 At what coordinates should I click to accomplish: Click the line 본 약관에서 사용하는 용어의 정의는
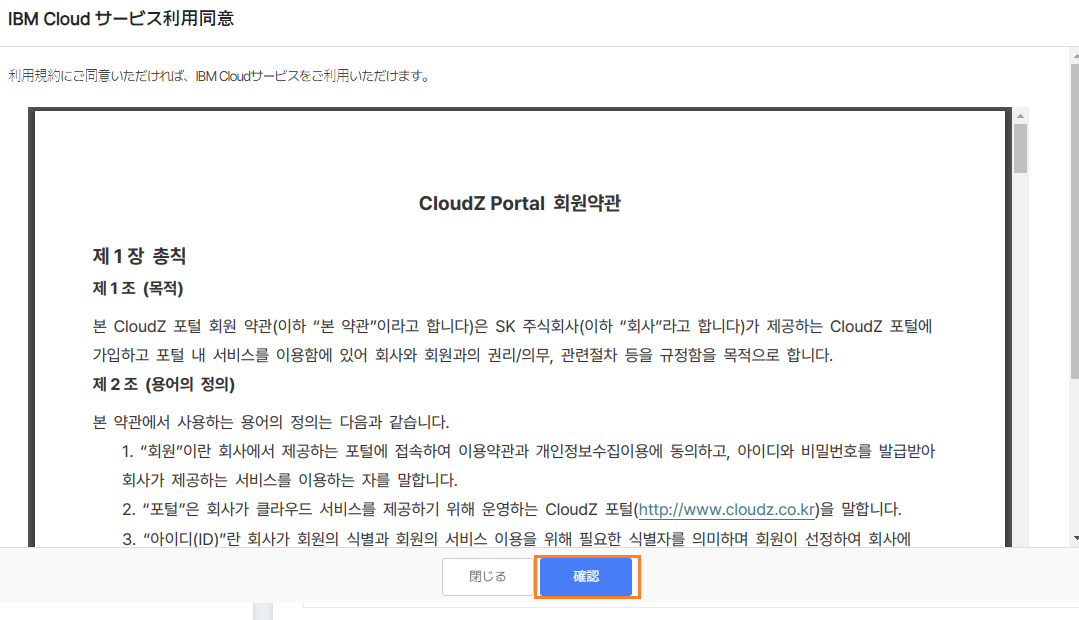click(271, 422)
